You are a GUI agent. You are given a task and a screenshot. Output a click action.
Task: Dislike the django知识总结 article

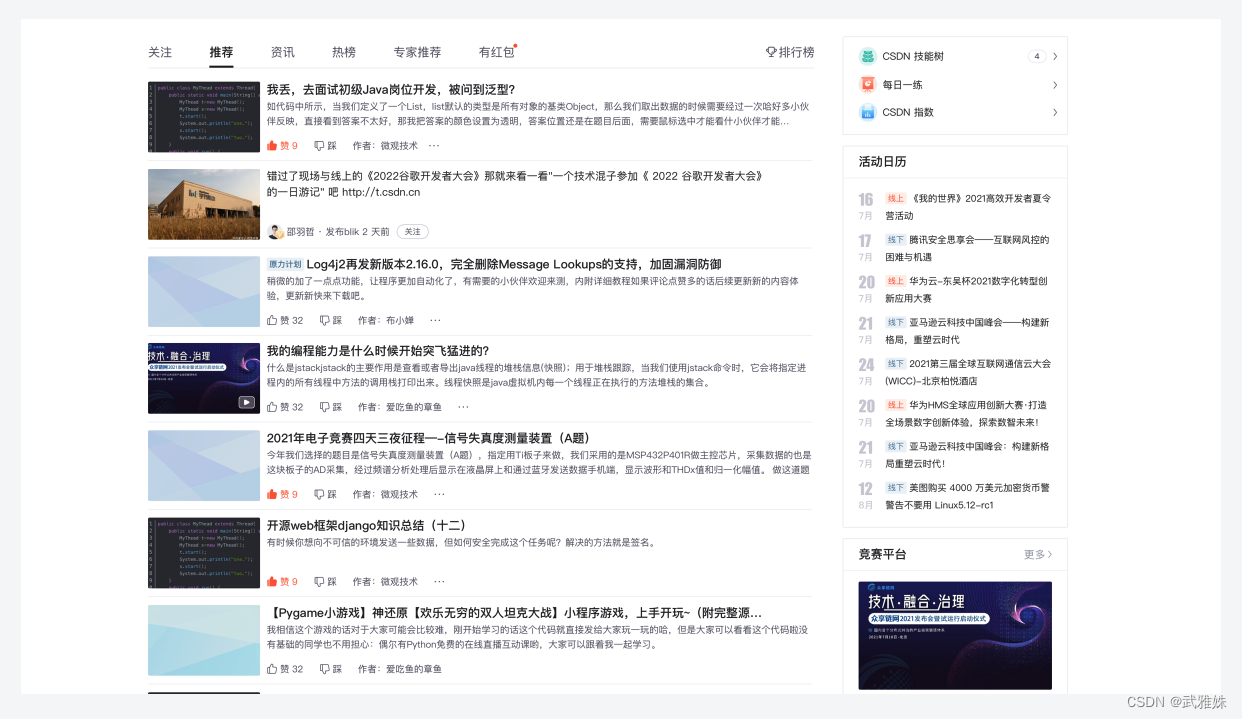[325, 581]
